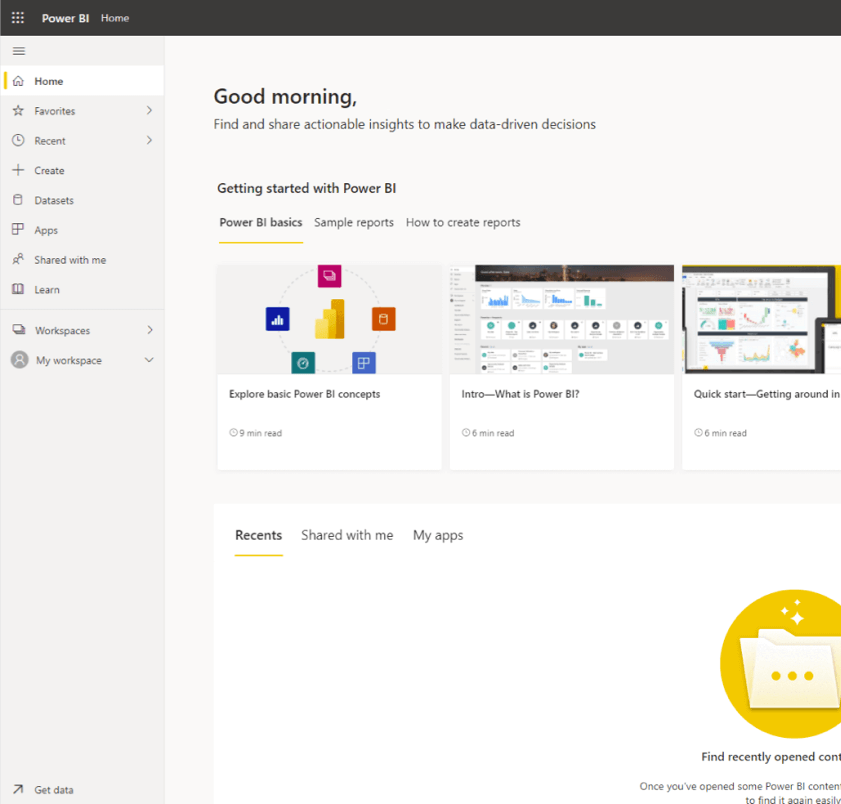
Task: Select the Home icon in the sidebar
Action: 18,80
